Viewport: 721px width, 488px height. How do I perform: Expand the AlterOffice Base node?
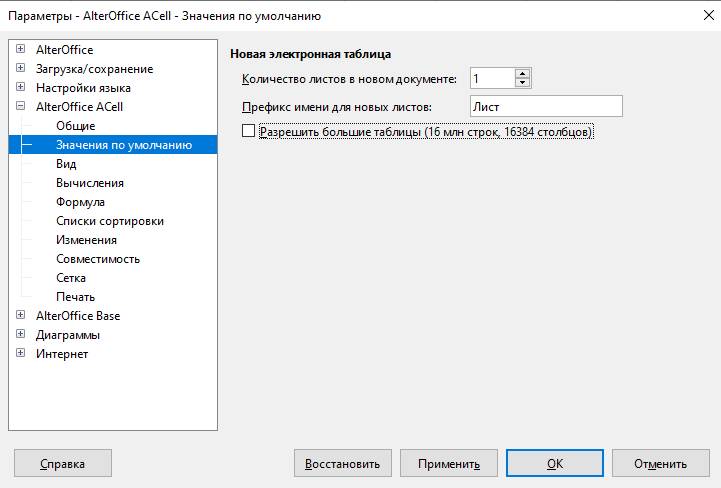click(21, 315)
